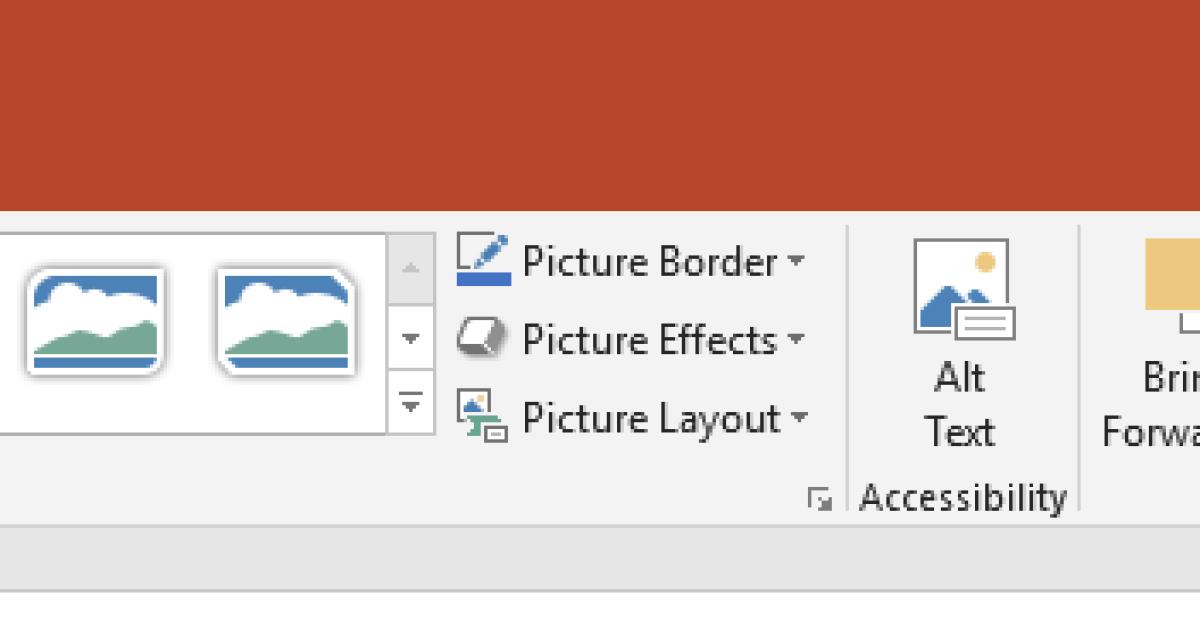The image size is (1200, 630).
Task: Expand the full picture styles gallery
Action: pos(411,404)
